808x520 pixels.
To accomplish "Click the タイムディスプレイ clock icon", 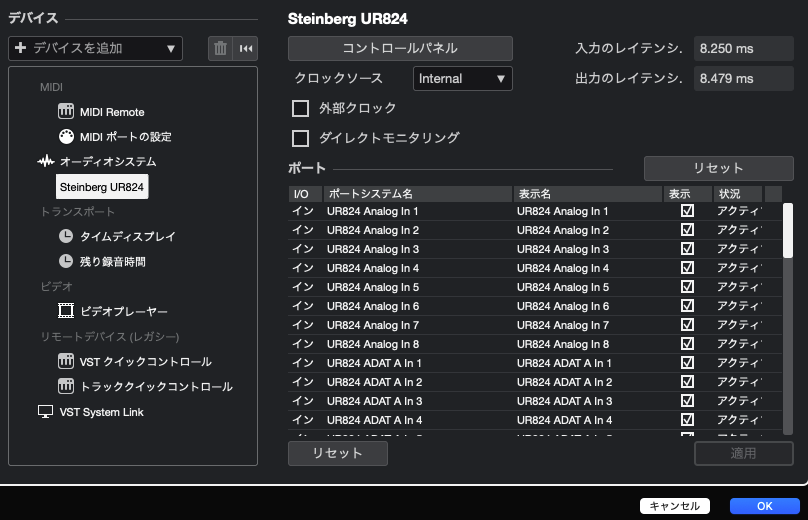I will click(x=66, y=236).
